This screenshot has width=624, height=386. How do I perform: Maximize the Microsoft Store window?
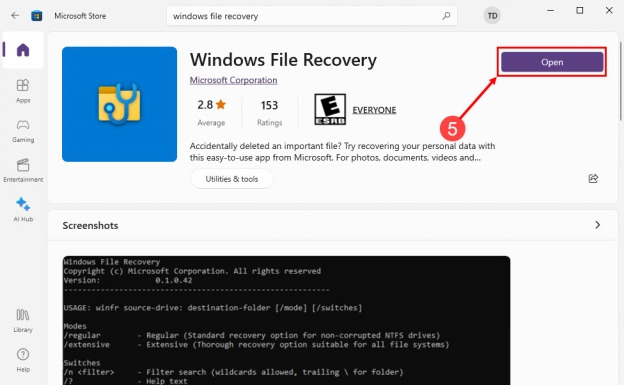(579, 10)
